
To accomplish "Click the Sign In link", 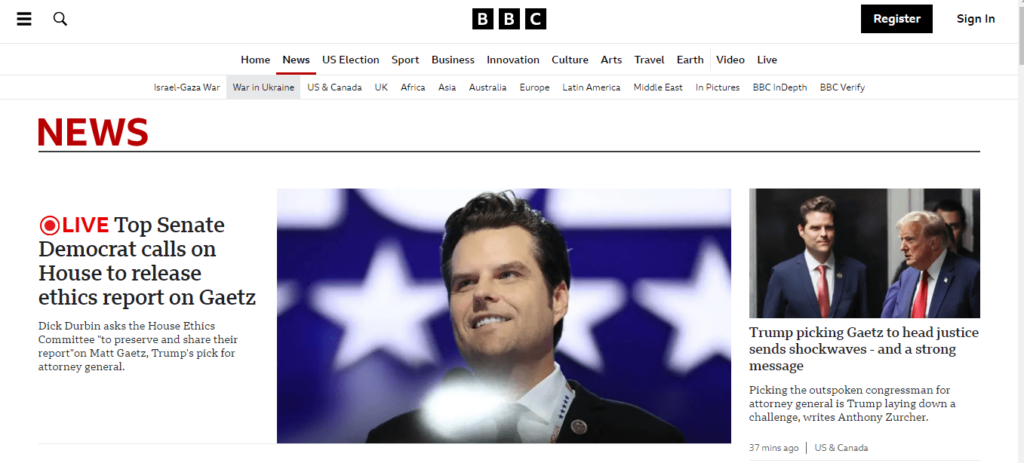I will point(976,19).
